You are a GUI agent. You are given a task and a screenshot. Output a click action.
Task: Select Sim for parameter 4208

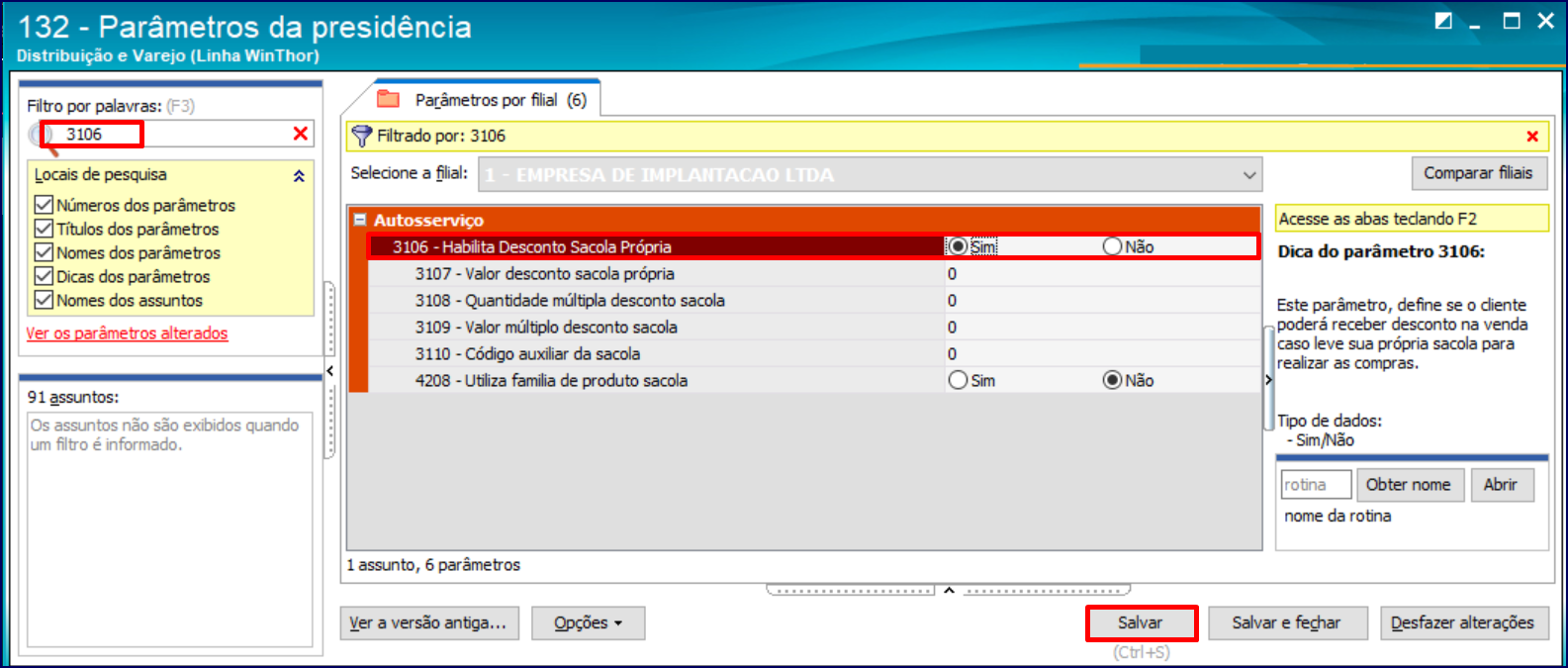958,380
